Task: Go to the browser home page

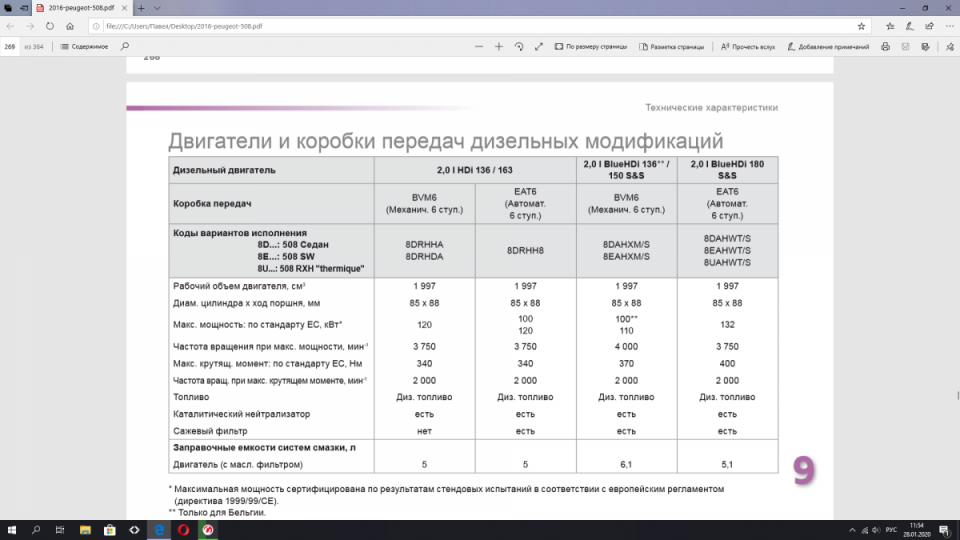Action: (70, 26)
